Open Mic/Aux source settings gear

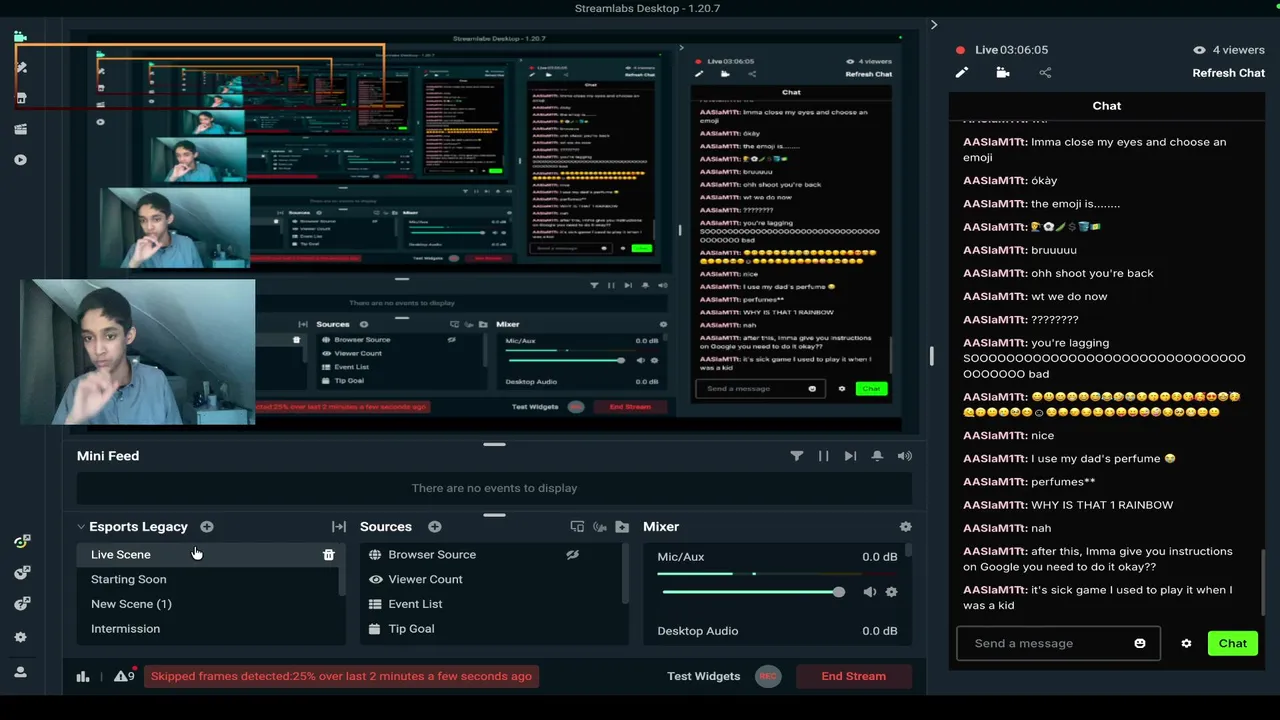(x=891, y=592)
